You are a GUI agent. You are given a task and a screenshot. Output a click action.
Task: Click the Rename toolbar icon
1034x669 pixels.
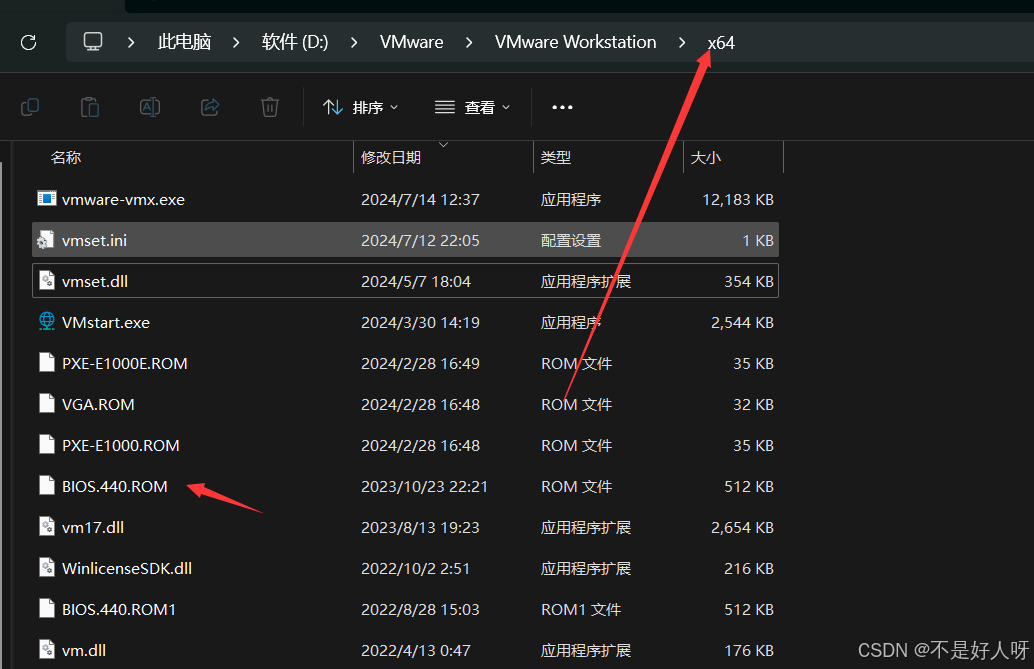(x=150, y=107)
